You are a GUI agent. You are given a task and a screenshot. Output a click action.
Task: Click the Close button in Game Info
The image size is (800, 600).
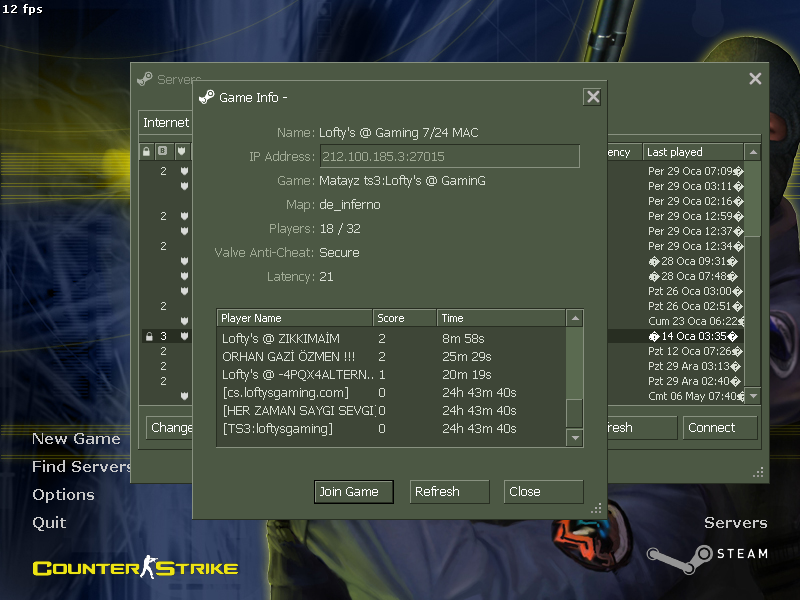click(543, 491)
